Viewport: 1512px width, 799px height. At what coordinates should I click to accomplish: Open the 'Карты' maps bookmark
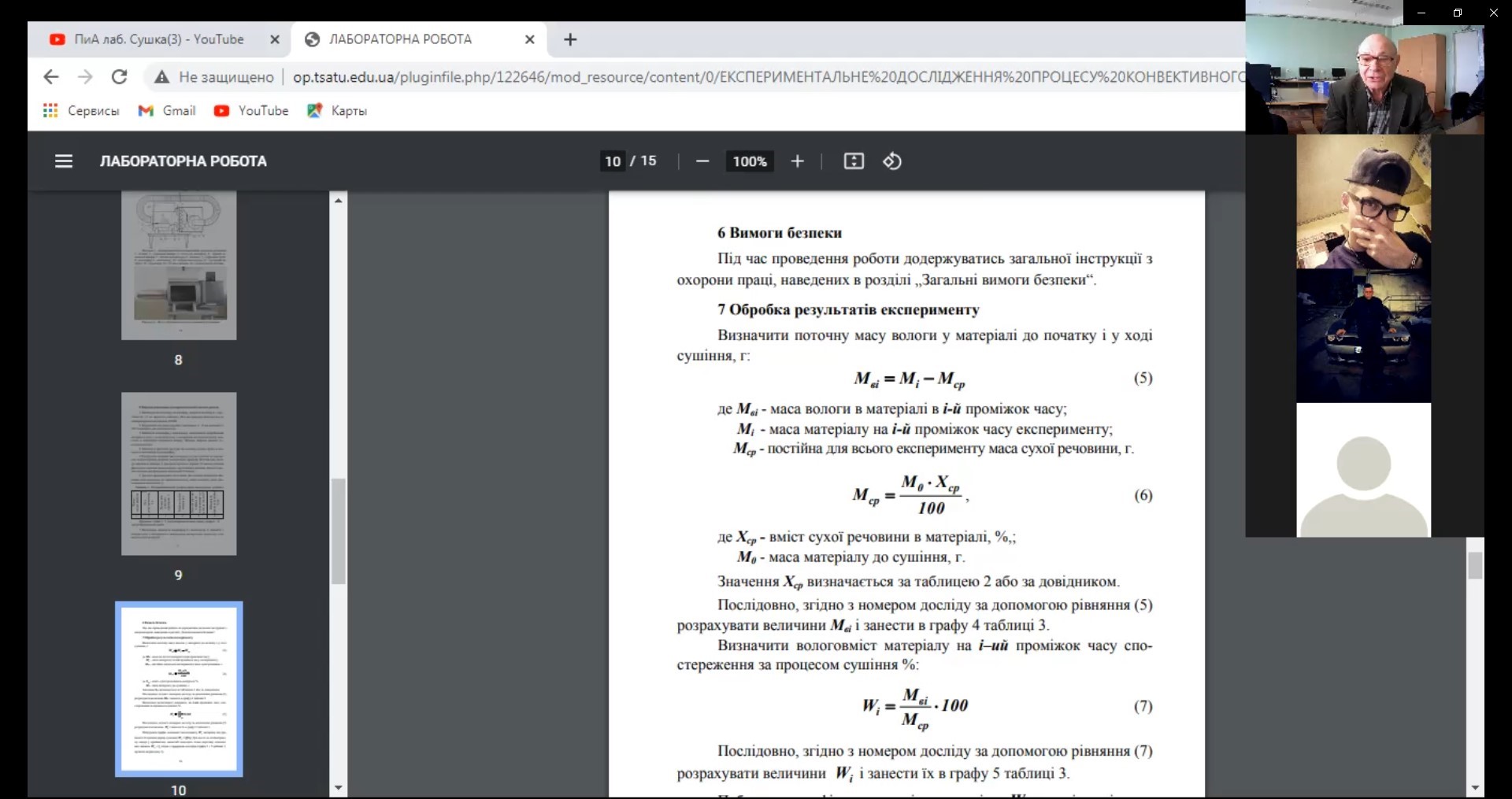click(337, 111)
